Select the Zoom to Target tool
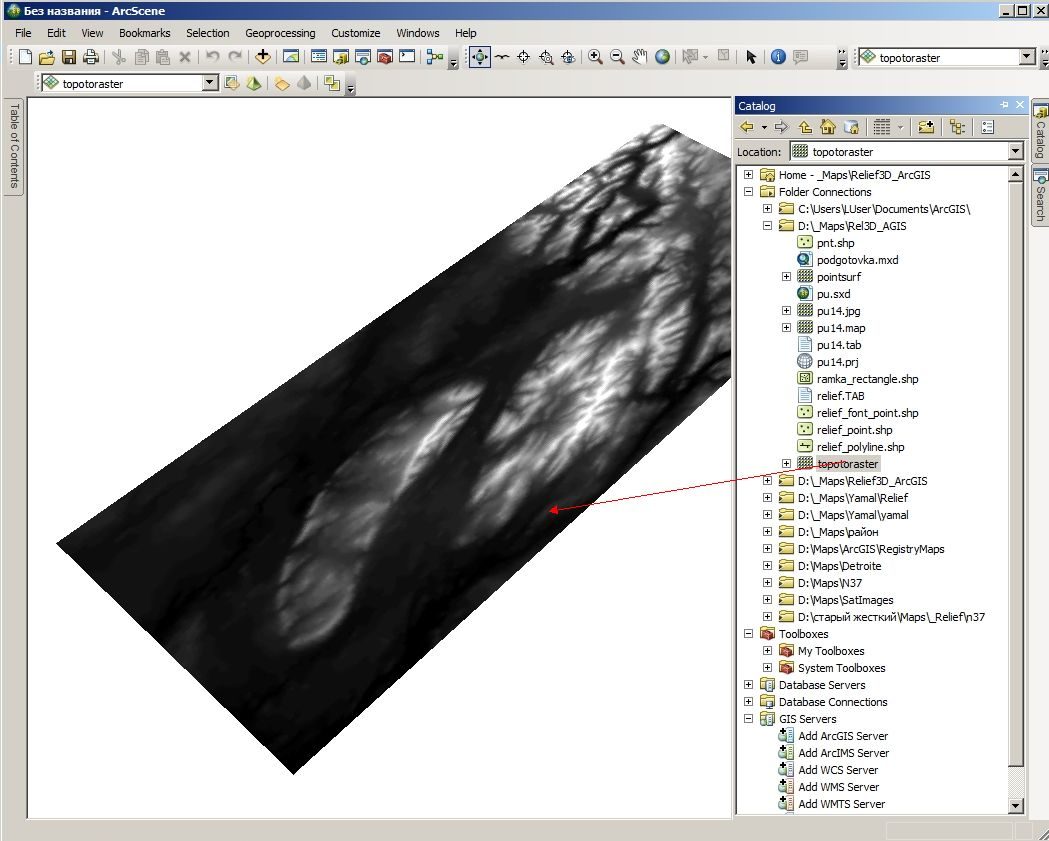Viewport: 1049px width, 841px height. coord(546,57)
